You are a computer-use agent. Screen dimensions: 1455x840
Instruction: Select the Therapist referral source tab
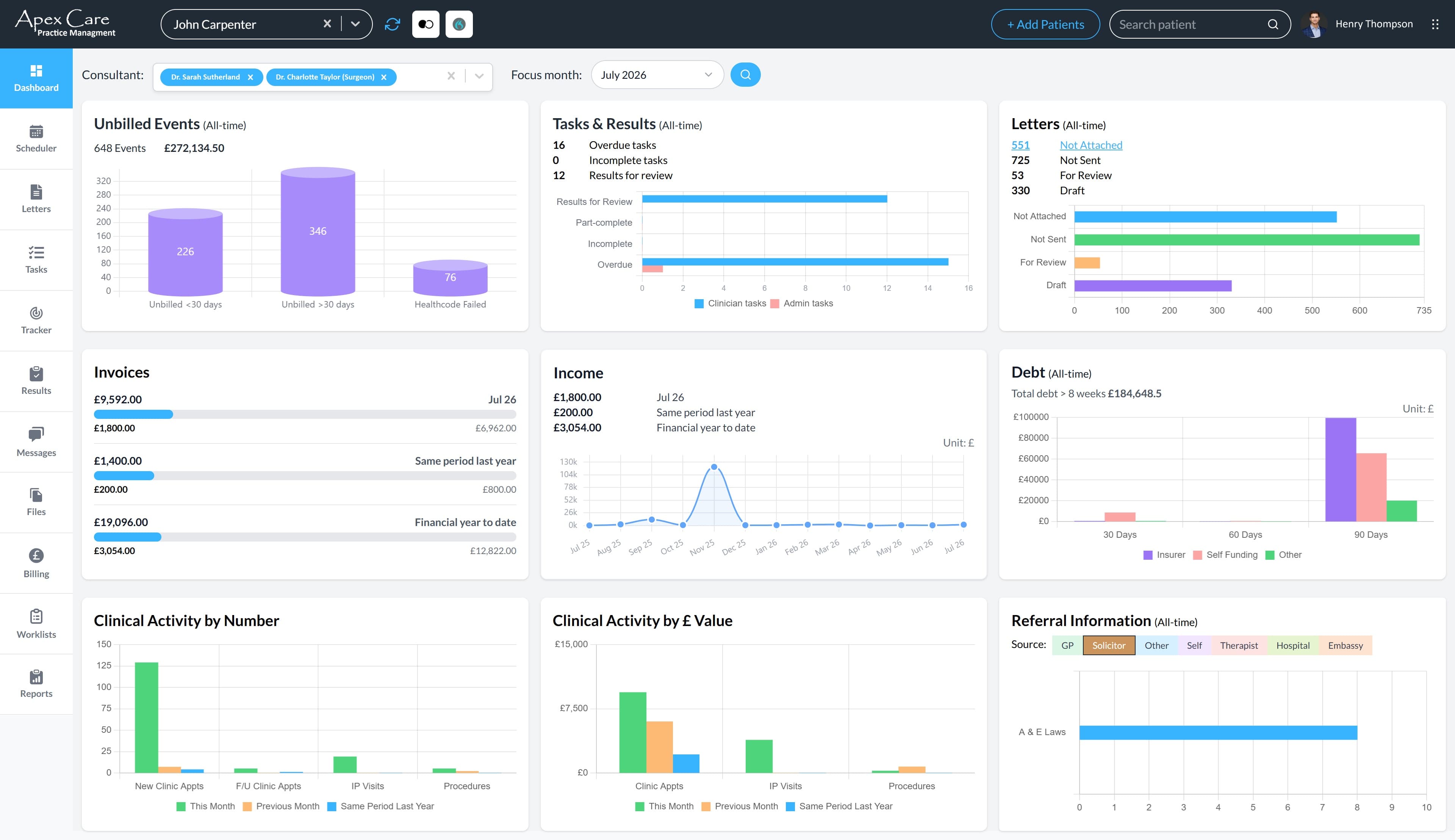click(x=1239, y=645)
